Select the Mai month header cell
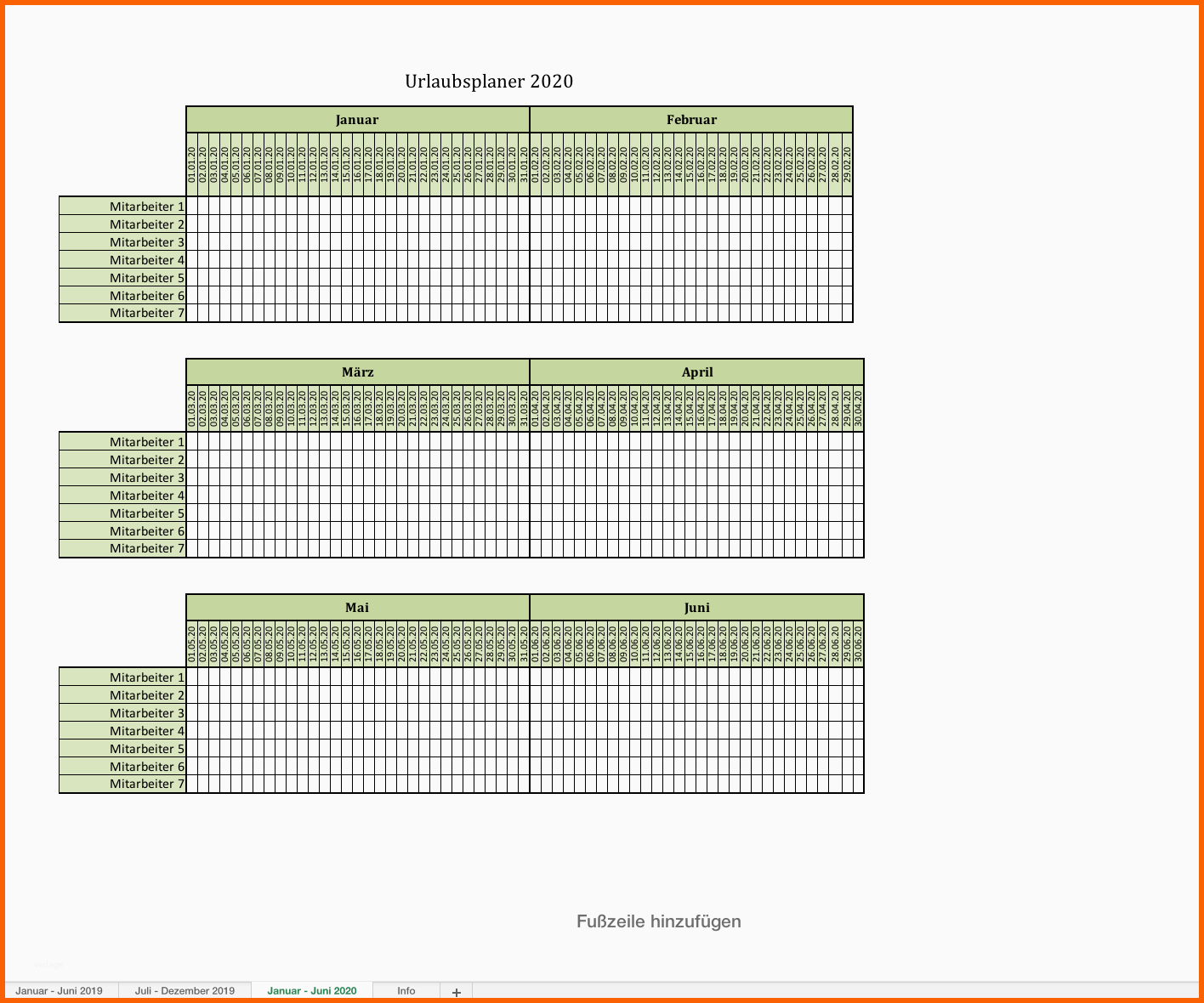This screenshot has width=1204, height=1003. pos(357,608)
